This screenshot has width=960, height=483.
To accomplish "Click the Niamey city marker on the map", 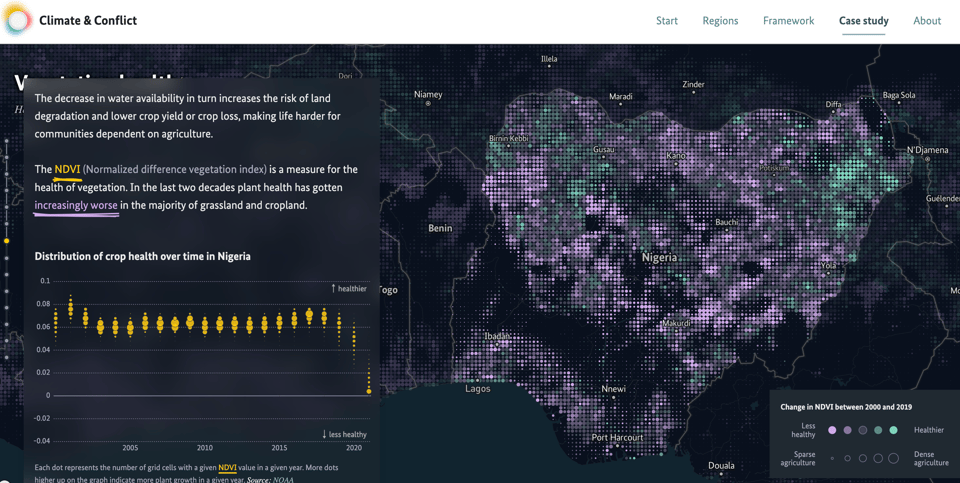I will pos(428,104).
